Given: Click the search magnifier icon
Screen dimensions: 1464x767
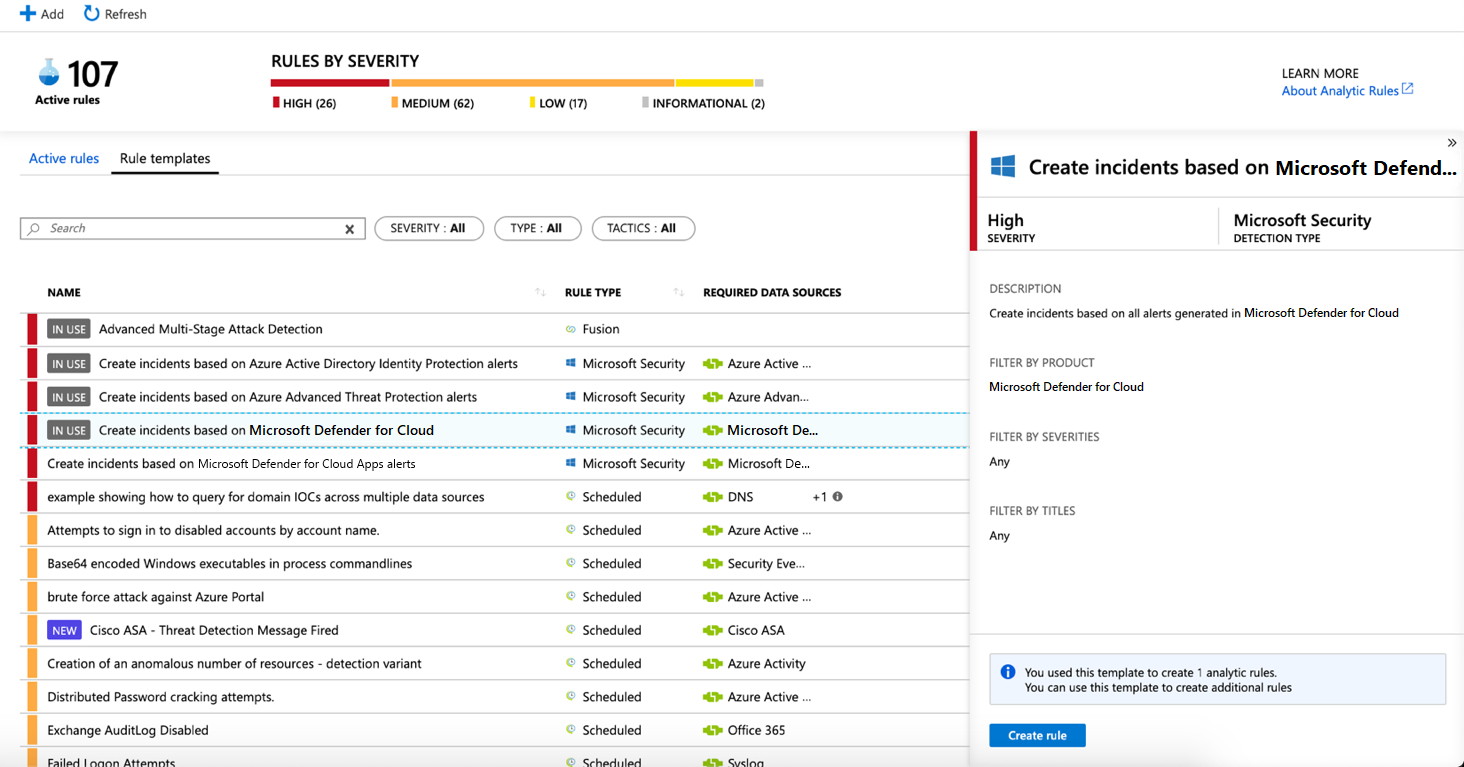Looking at the screenshot, I should [x=35, y=228].
